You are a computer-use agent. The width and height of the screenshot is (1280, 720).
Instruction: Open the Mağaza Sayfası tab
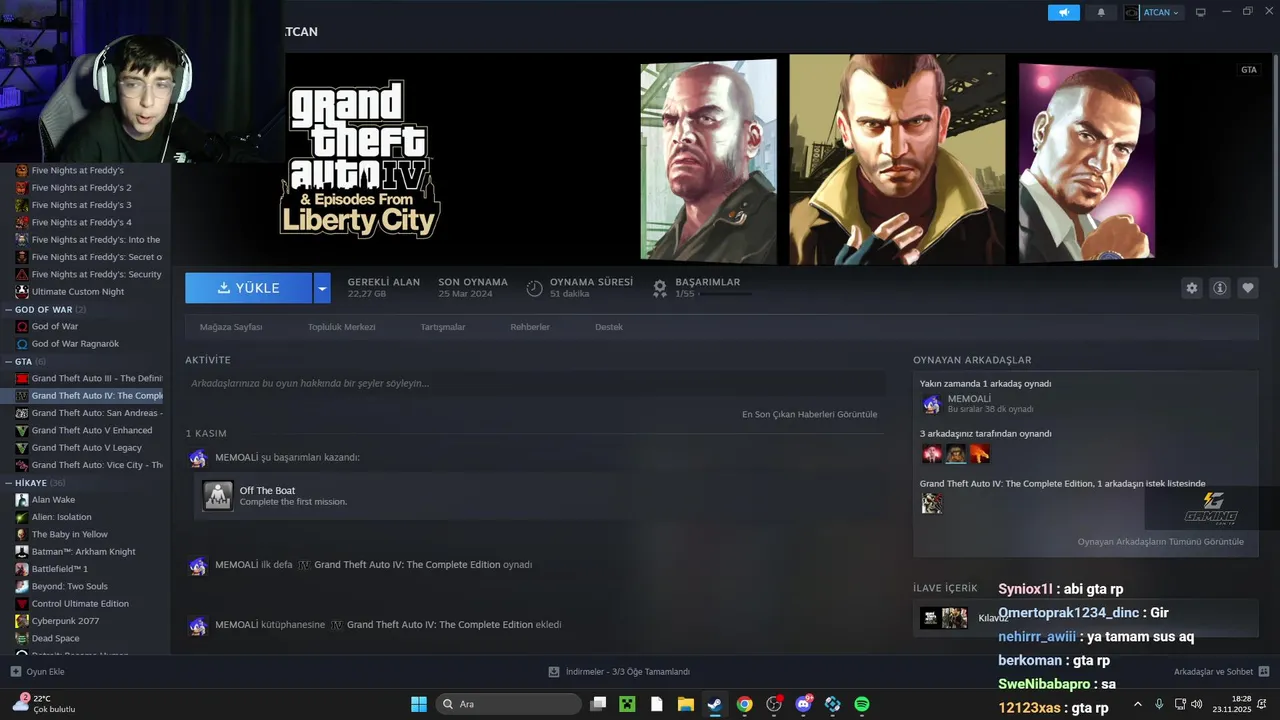231,327
